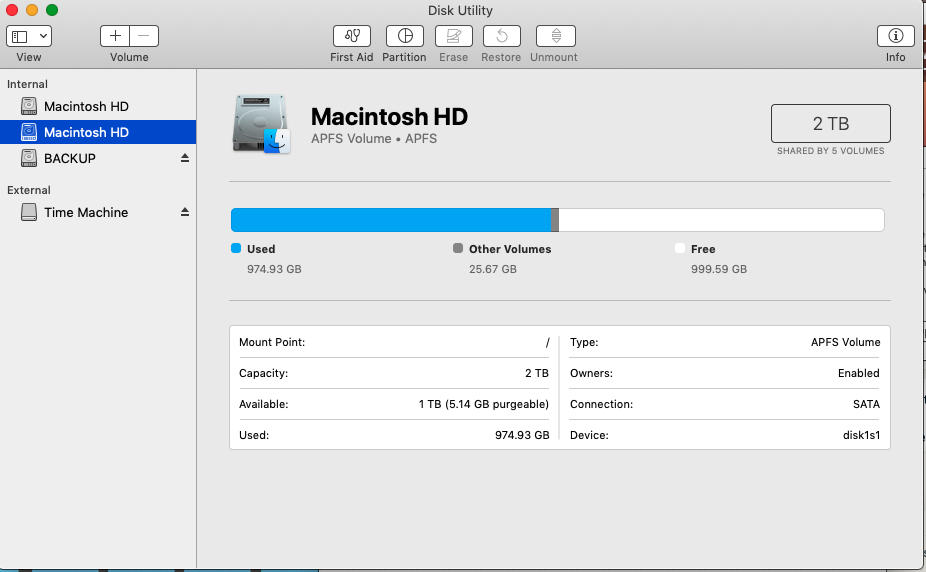Open the Info inspector button

[x=895, y=36]
